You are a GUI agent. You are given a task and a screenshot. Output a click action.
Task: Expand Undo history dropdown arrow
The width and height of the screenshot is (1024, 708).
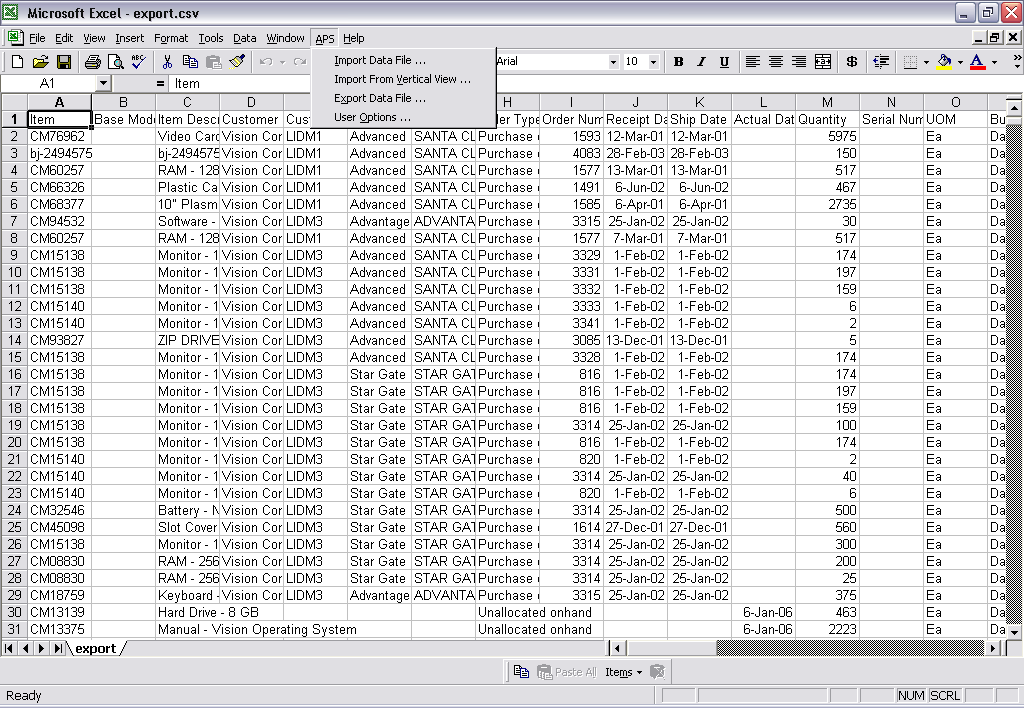(282, 62)
